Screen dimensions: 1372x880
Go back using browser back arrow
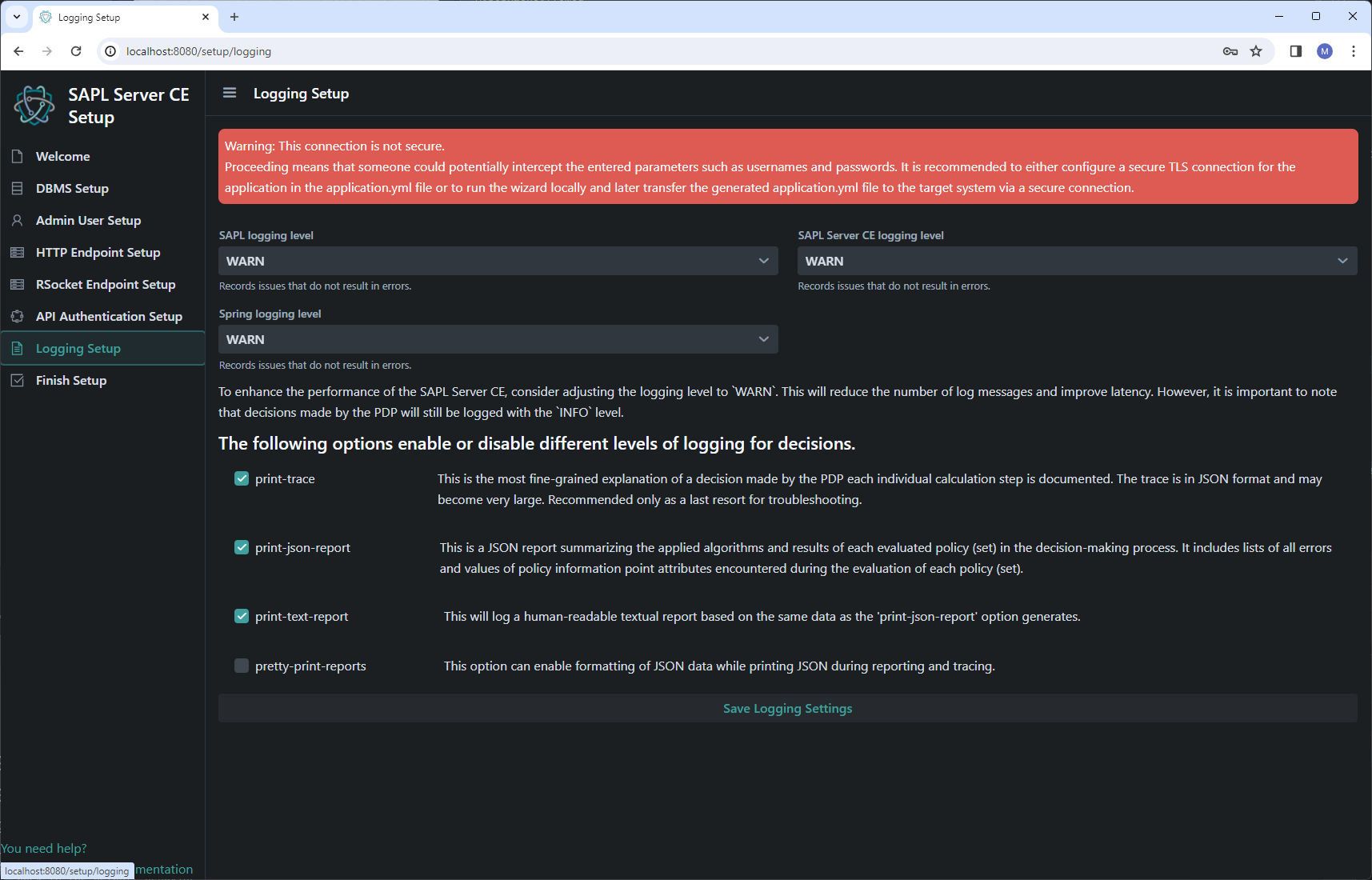point(18,51)
